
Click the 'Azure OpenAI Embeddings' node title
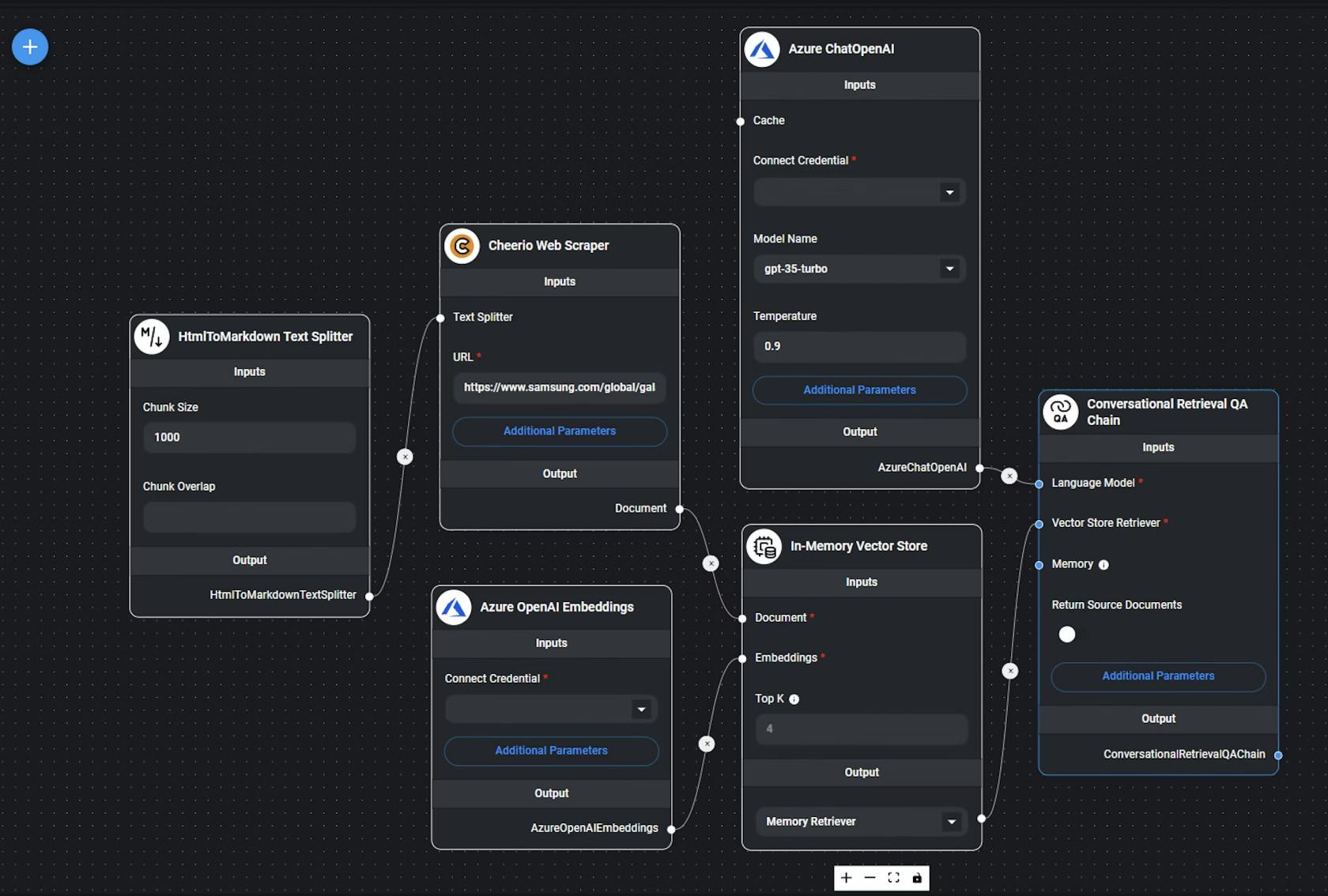pos(556,608)
